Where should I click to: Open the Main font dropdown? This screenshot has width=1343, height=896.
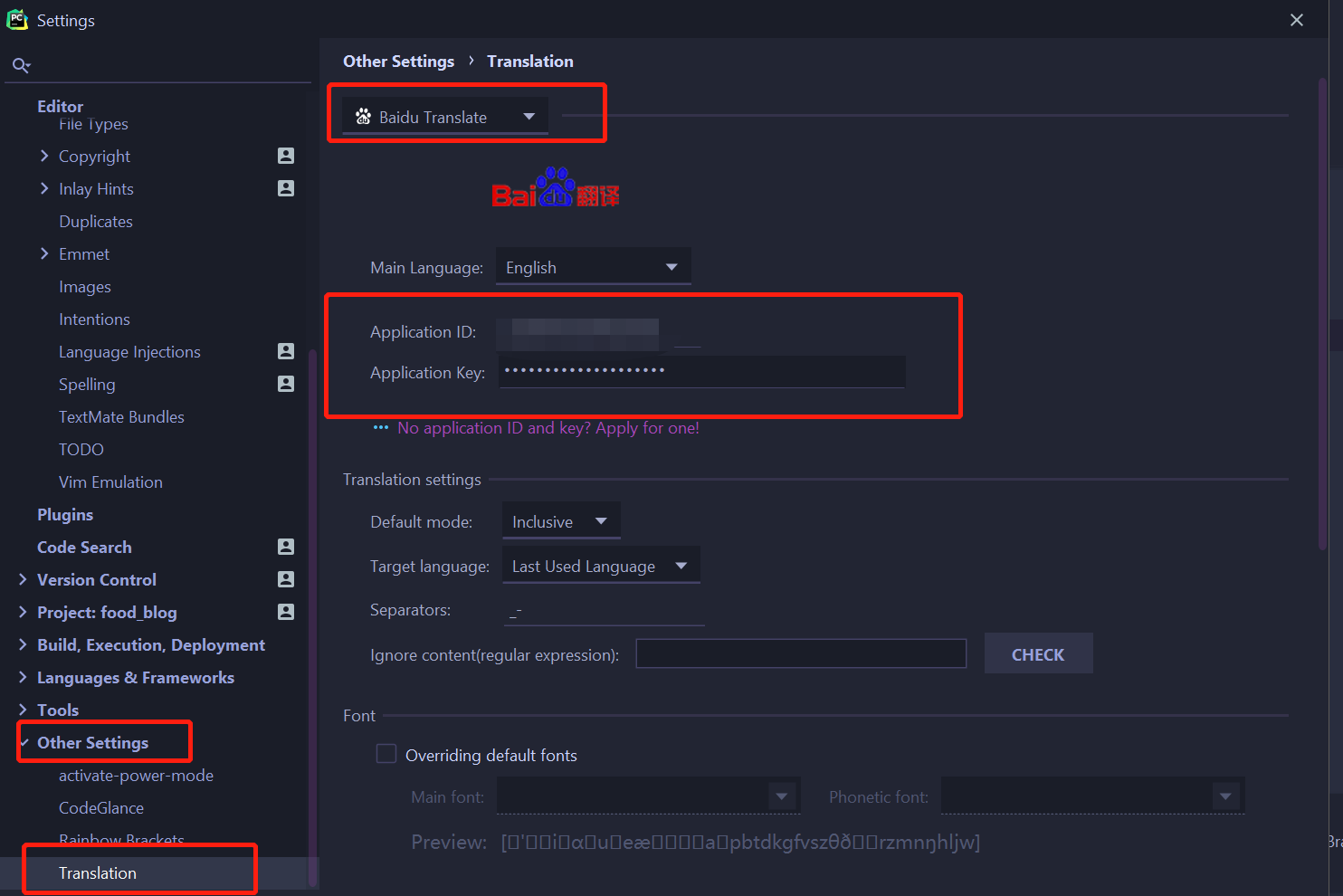pos(648,796)
